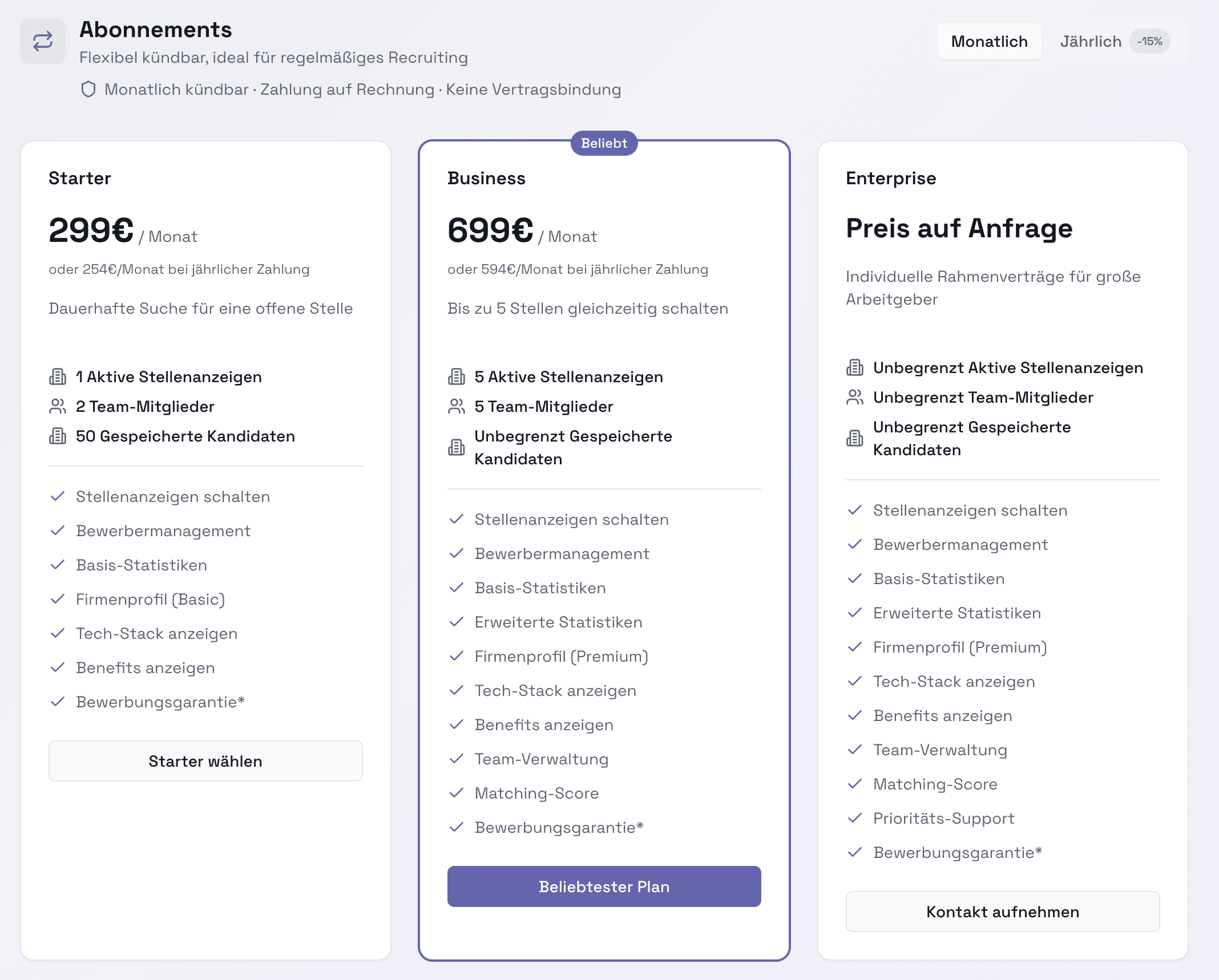Screen dimensions: 1219x980
Task: Click the shield icon before Monatlich kündbar
Action: pyautogui.click(x=88, y=90)
